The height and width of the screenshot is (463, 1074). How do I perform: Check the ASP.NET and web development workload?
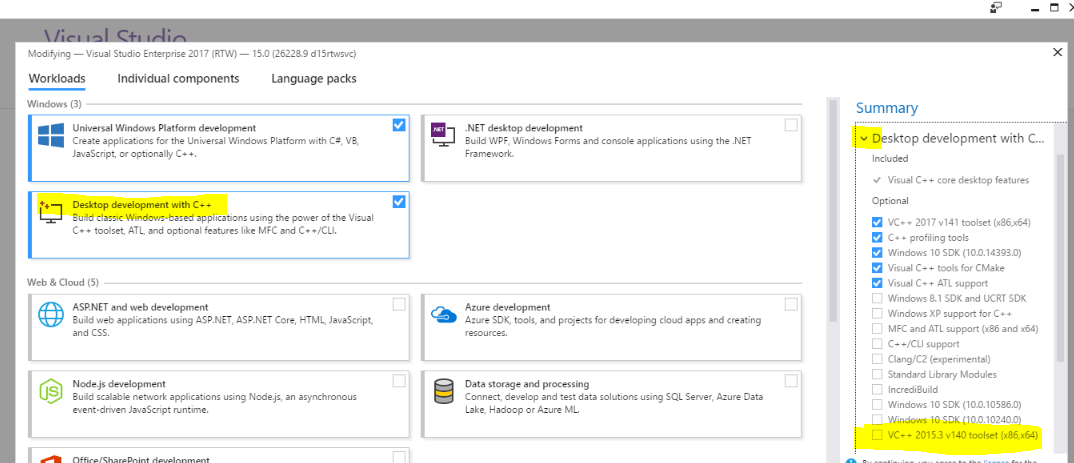click(x=399, y=304)
